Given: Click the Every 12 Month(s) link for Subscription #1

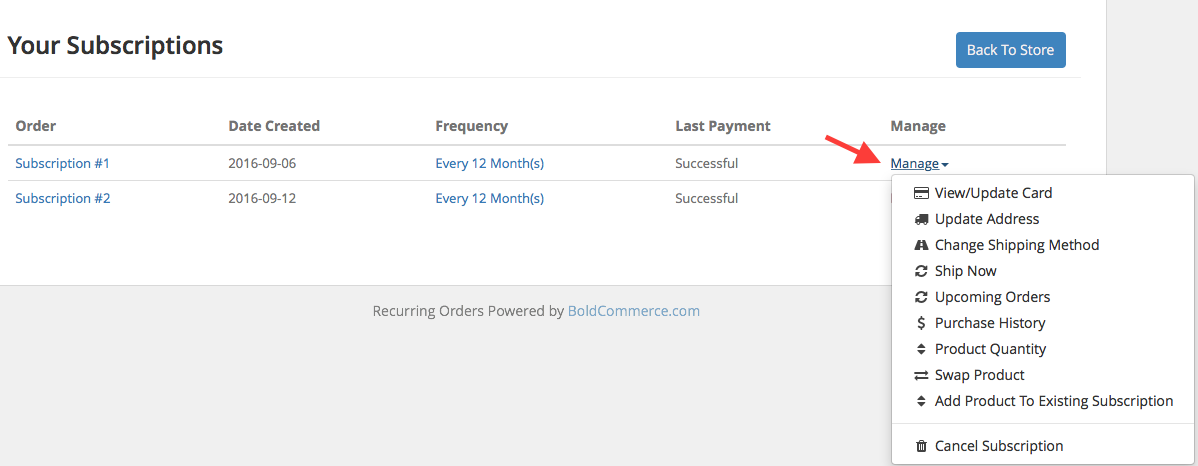Looking at the screenshot, I should (489, 163).
